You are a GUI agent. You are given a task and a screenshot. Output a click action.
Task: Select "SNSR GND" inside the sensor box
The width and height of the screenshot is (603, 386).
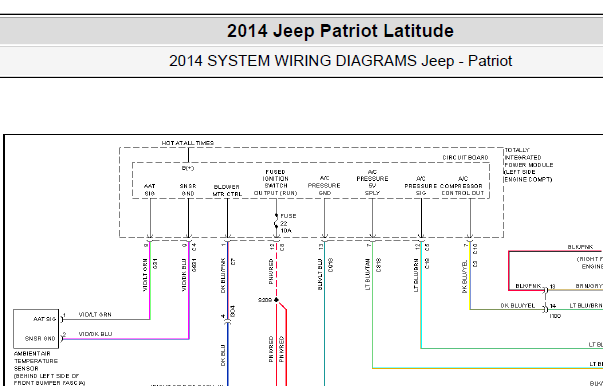point(40,339)
